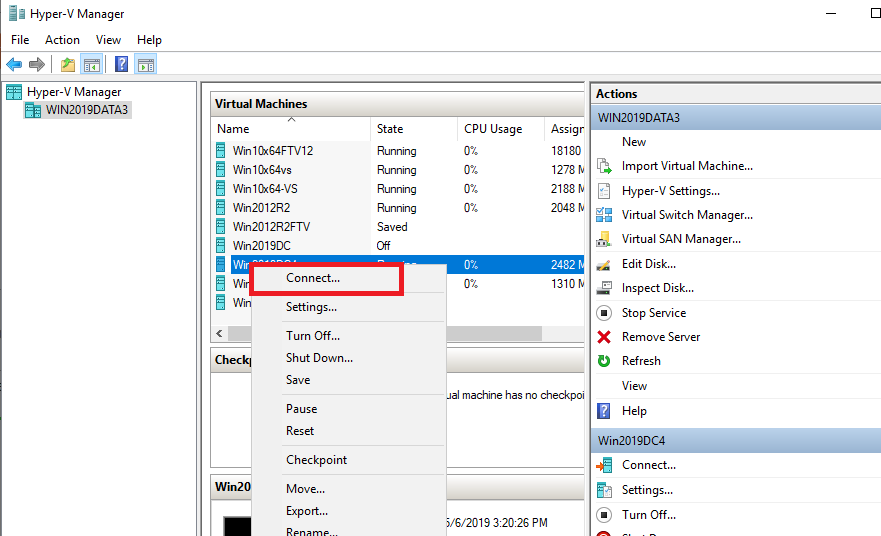Click the Connect icon under Win2019DC4 actions

click(604, 465)
